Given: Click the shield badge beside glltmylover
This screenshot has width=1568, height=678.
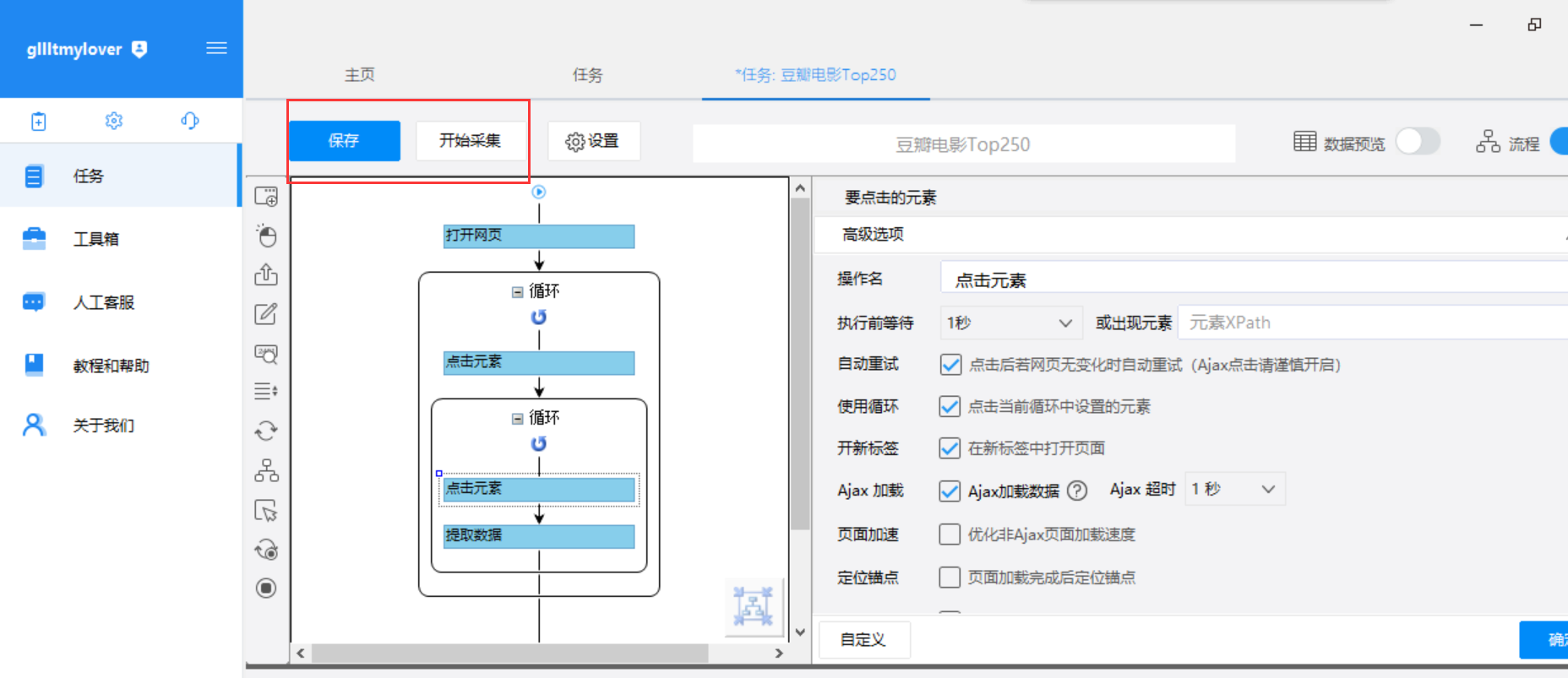Looking at the screenshot, I should (x=139, y=49).
